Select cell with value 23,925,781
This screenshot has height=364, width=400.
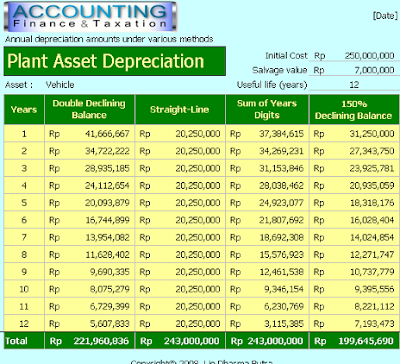point(354,168)
